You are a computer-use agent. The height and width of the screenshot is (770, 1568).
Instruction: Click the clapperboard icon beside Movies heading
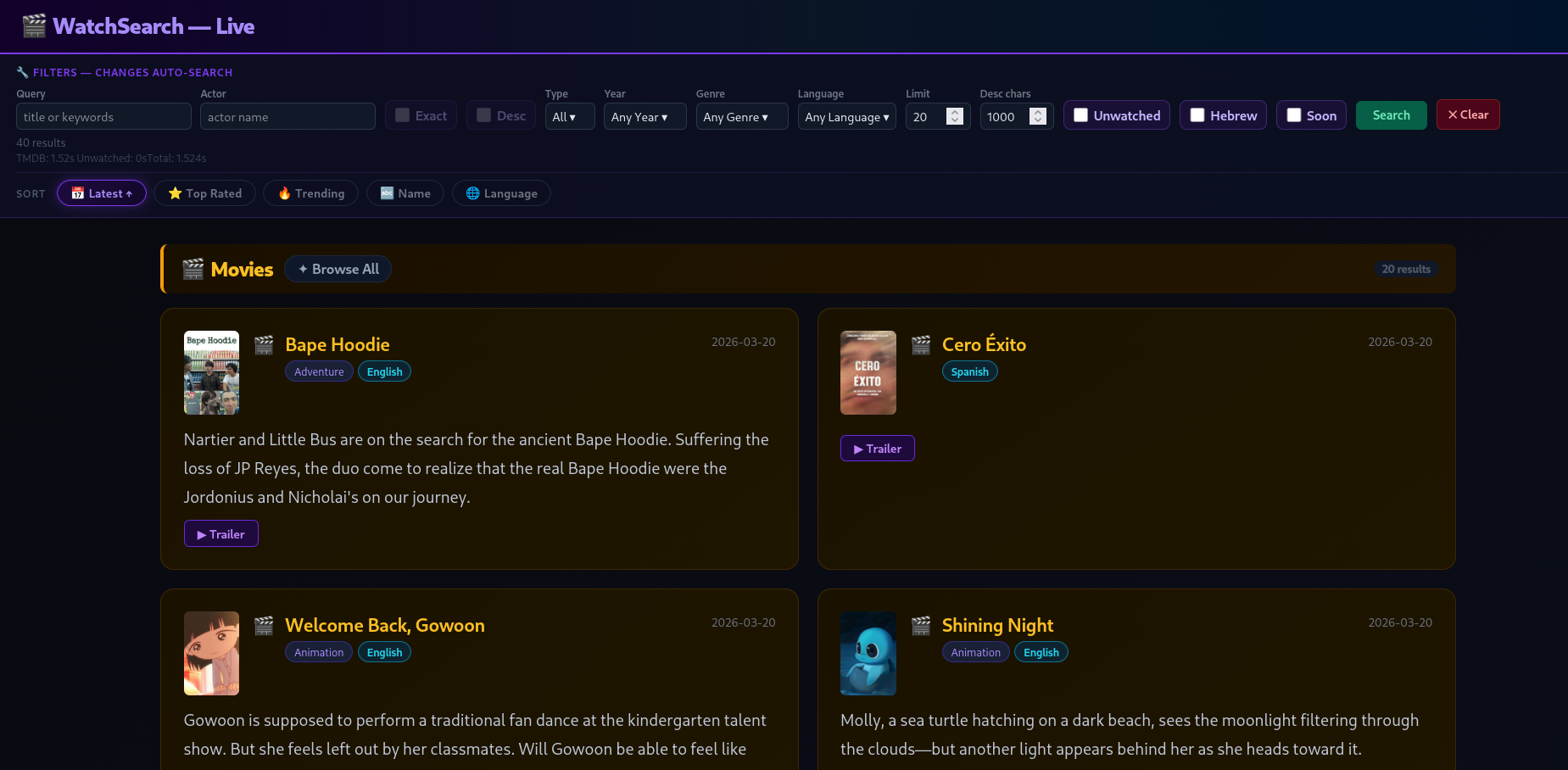[x=193, y=270]
